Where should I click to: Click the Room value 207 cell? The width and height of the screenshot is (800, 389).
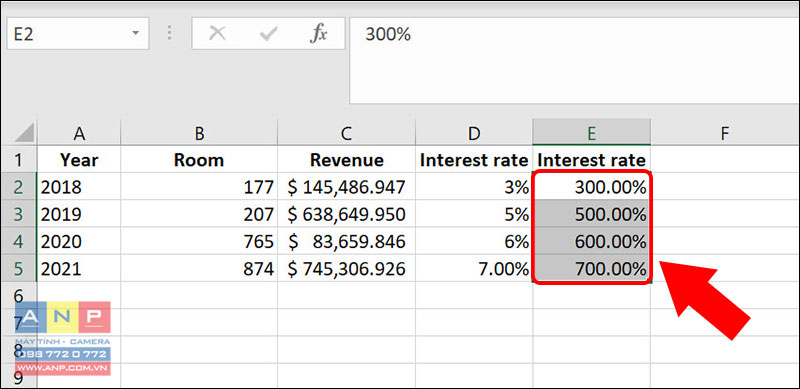tap(199, 214)
